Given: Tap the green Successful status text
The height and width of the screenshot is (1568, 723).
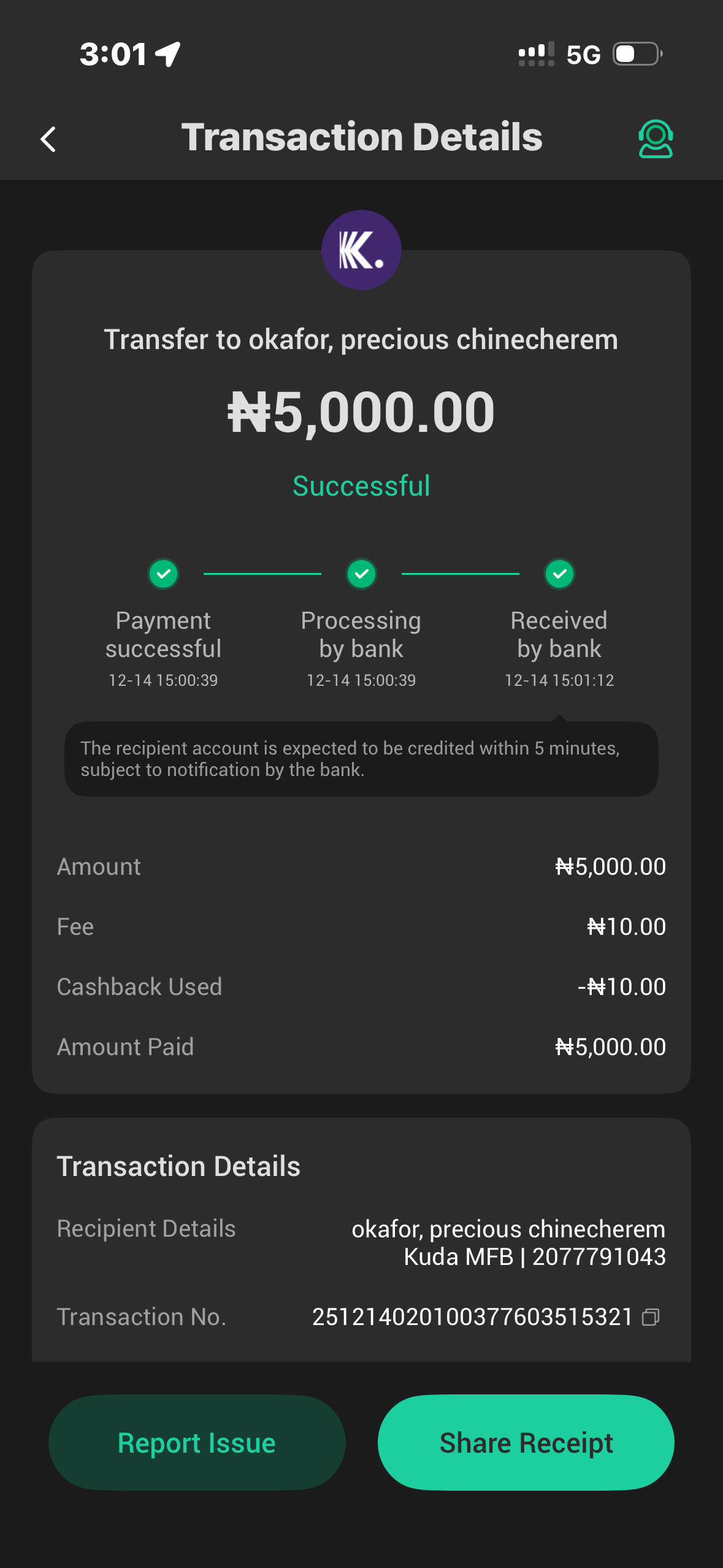Looking at the screenshot, I should coord(361,486).
